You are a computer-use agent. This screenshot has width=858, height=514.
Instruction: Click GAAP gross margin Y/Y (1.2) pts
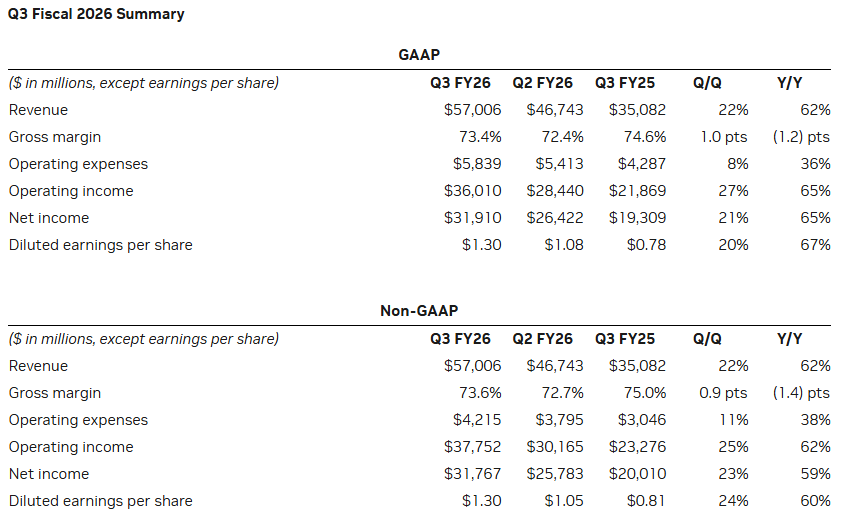coord(800,137)
